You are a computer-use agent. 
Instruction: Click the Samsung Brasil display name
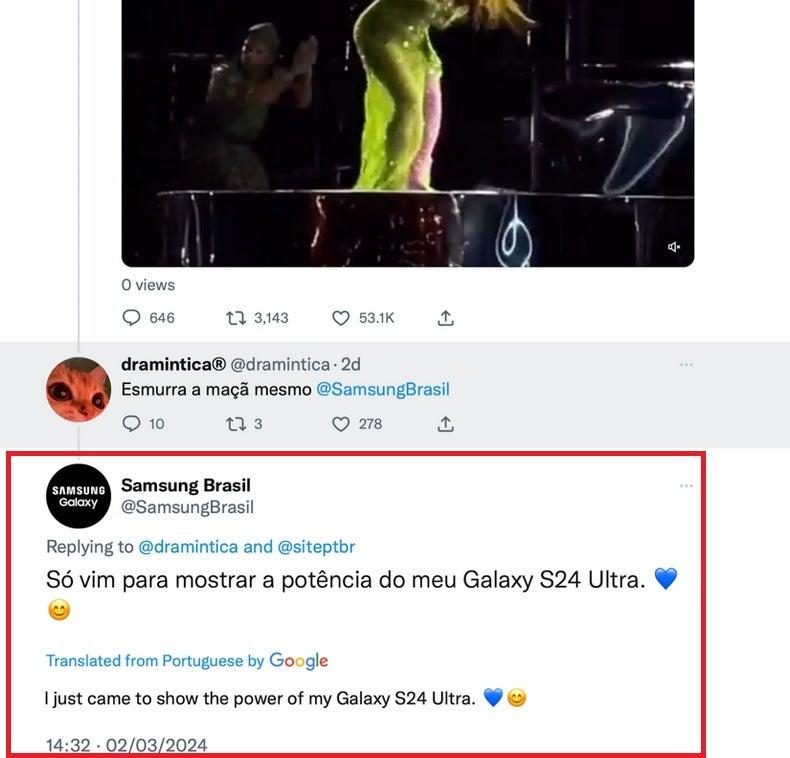tap(186, 486)
